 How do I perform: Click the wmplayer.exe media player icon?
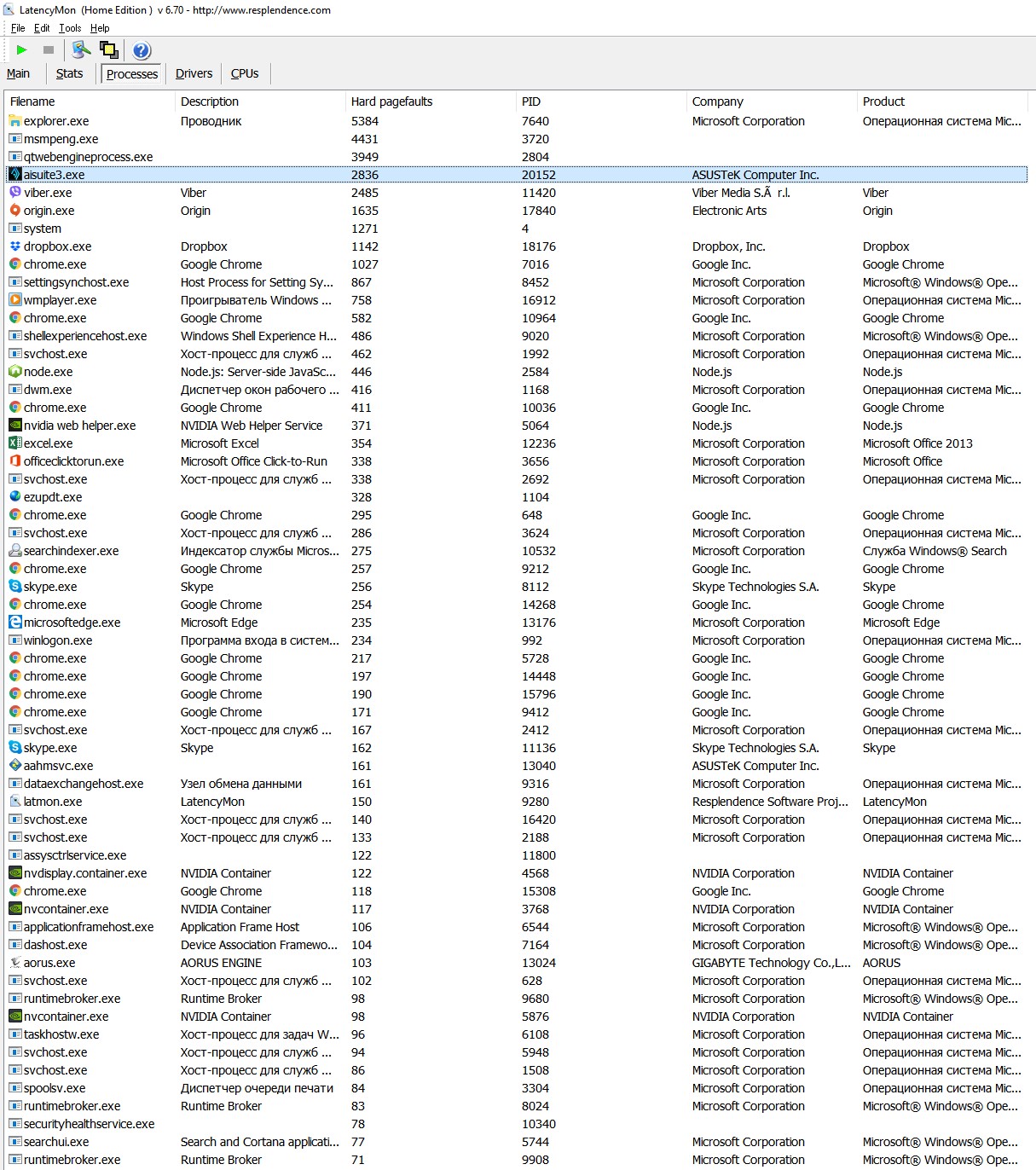click(x=15, y=300)
